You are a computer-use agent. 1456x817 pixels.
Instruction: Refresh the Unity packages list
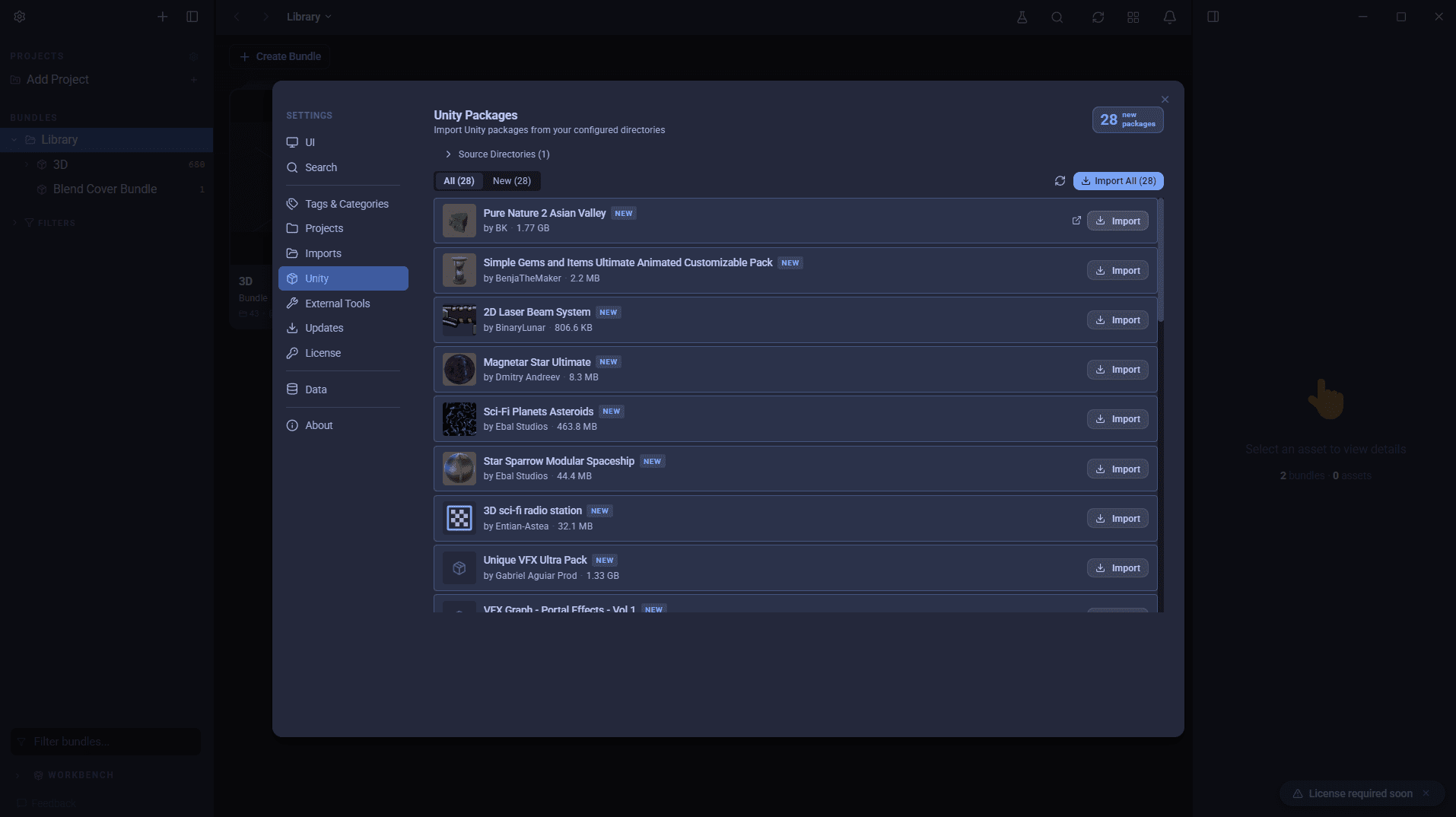pyautogui.click(x=1060, y=181)
